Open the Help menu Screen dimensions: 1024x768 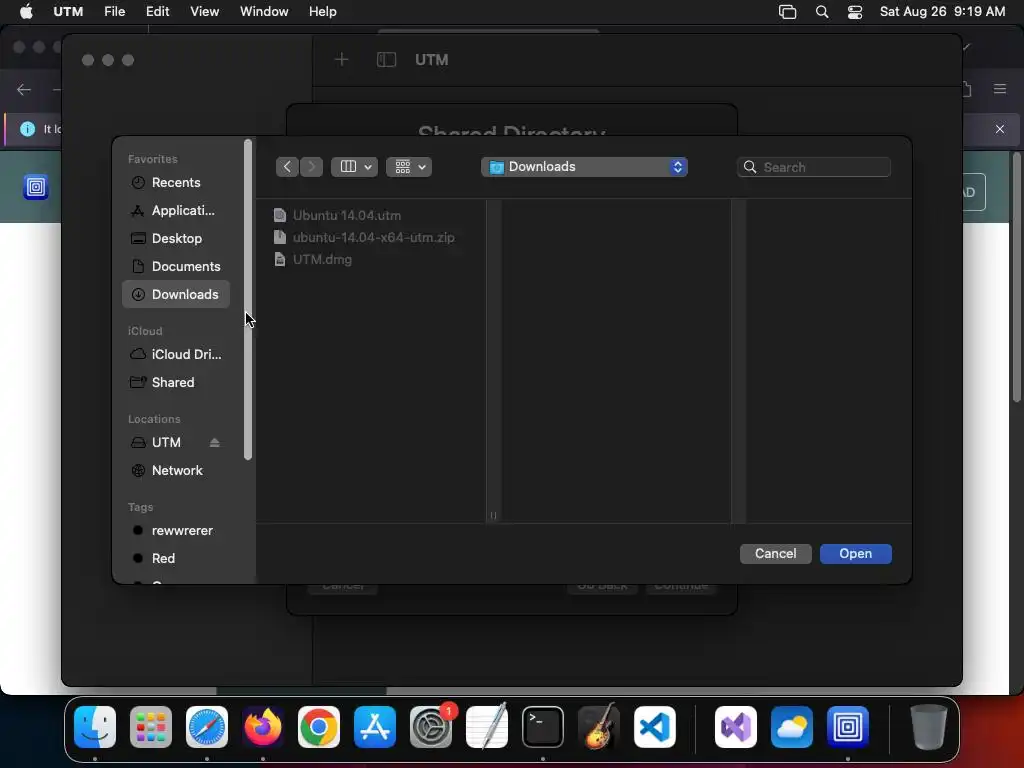tap(323, 12)
